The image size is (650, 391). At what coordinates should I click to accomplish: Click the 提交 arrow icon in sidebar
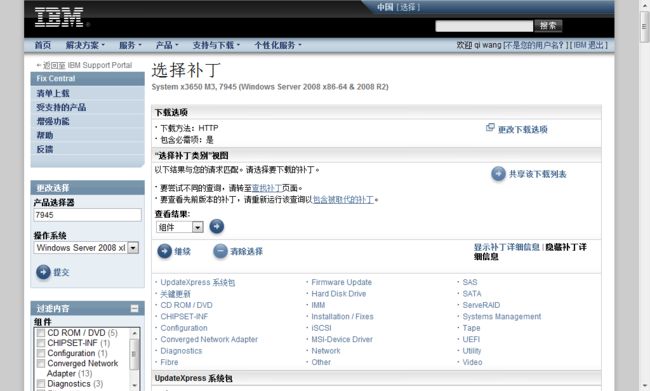tap(43, 272)
